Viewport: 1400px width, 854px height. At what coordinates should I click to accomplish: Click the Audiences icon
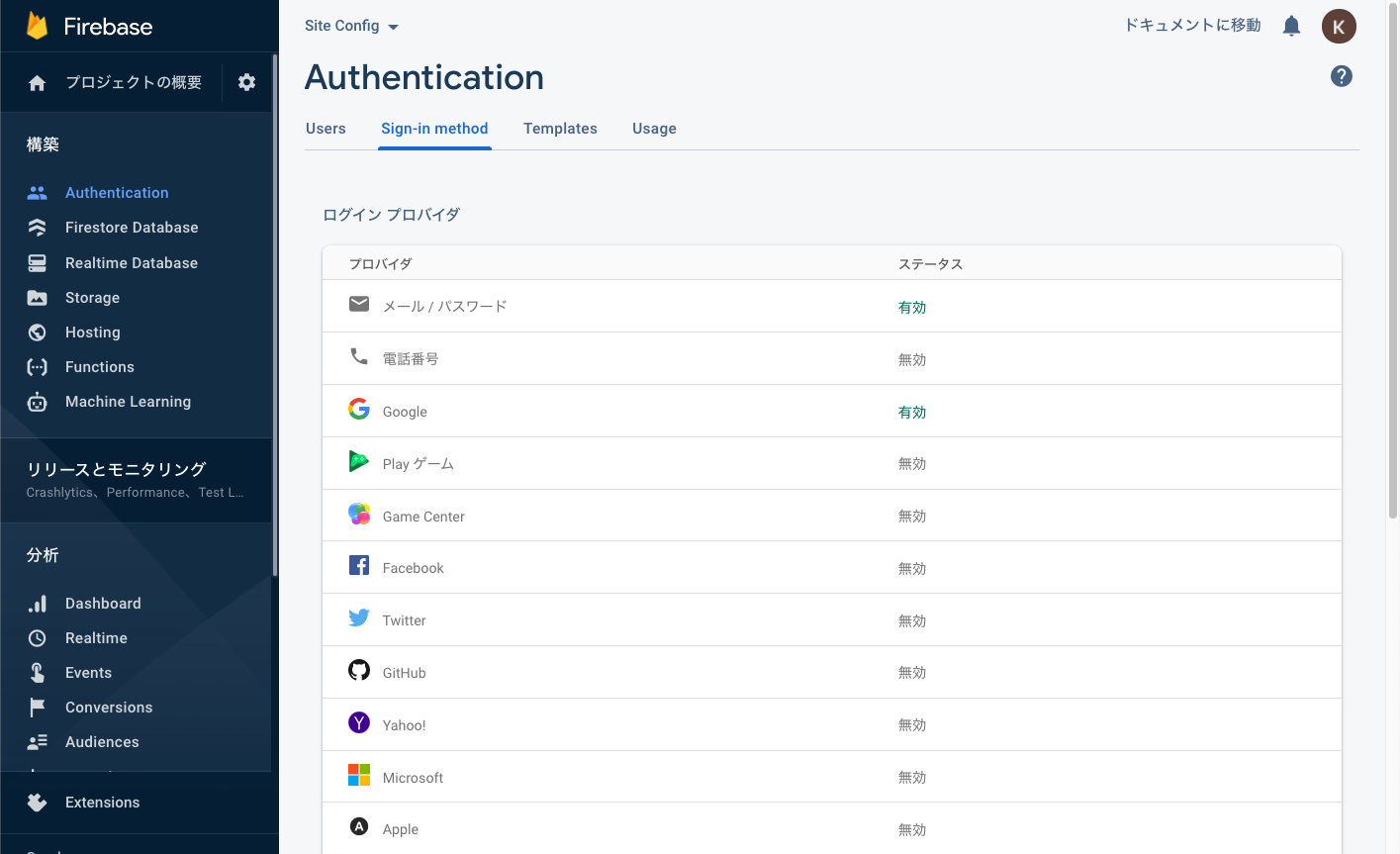pyautogui.click(x=38, y=742)
